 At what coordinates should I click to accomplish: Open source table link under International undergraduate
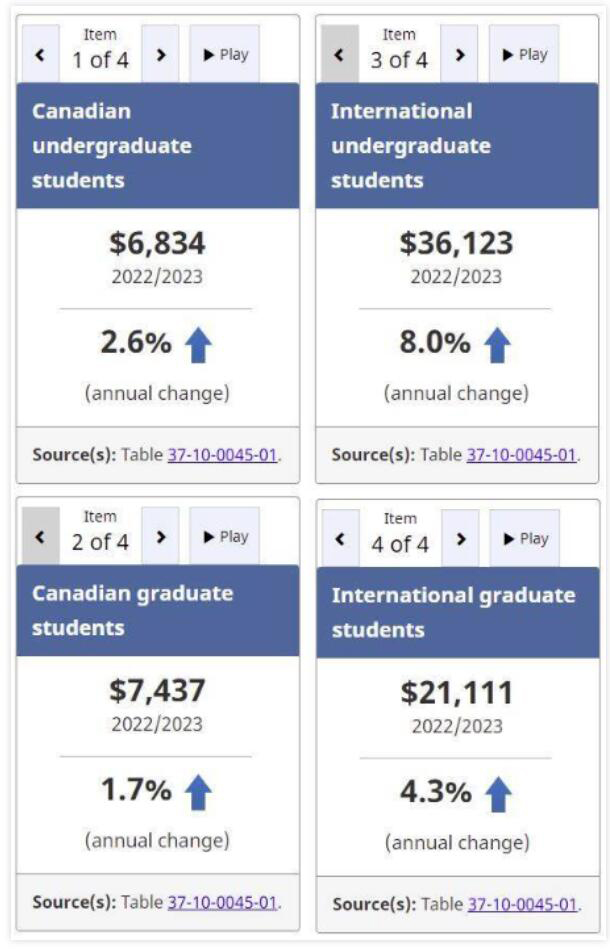pyautogui.click(x=522, y=454)
